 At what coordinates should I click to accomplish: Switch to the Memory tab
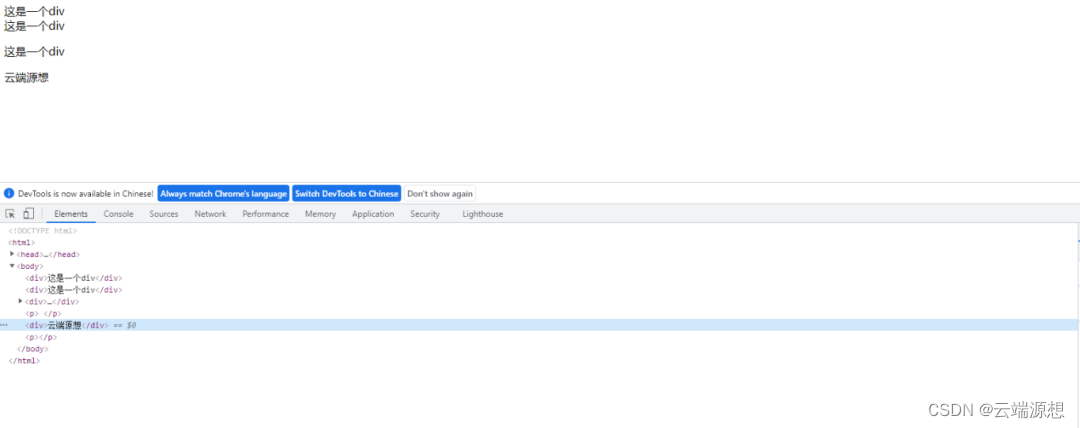coord(320,214)
